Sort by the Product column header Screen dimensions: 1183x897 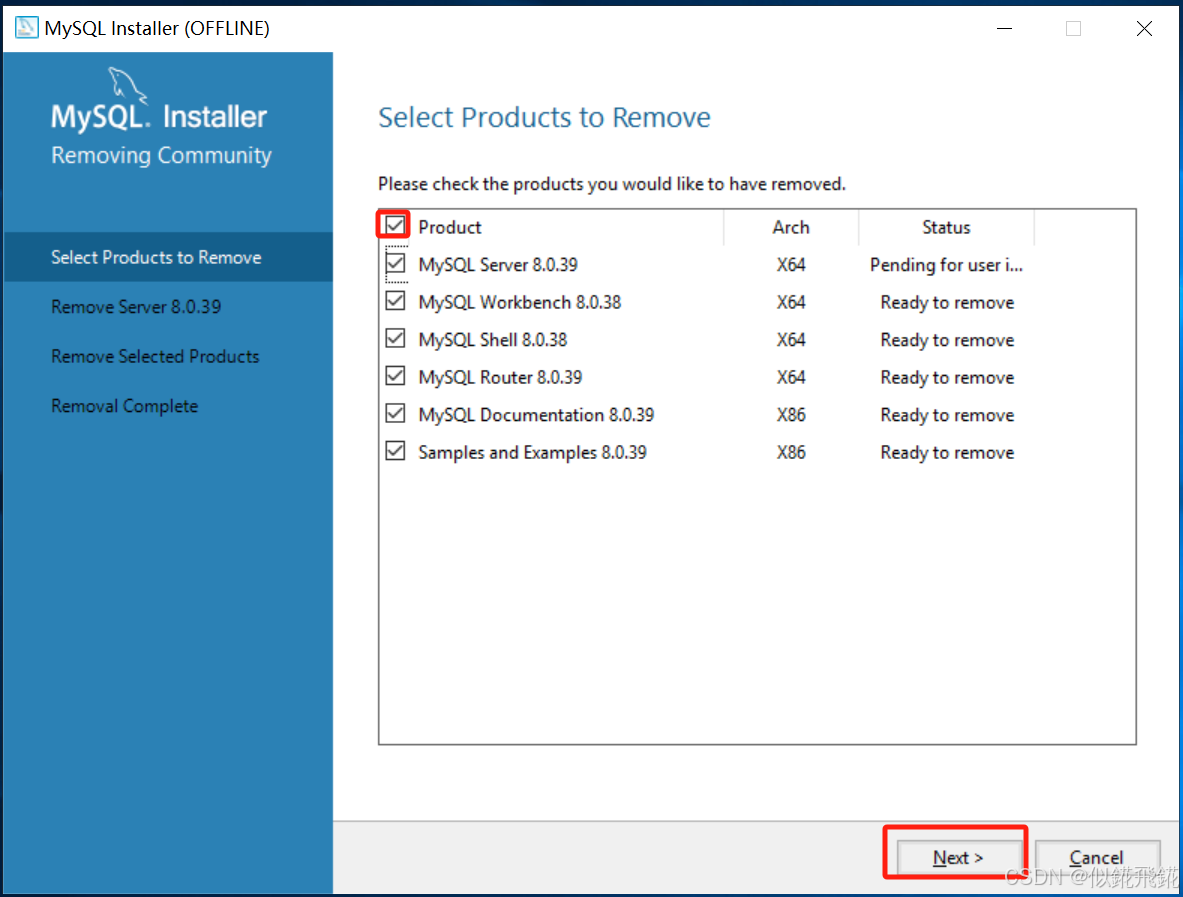click(450, 227)
